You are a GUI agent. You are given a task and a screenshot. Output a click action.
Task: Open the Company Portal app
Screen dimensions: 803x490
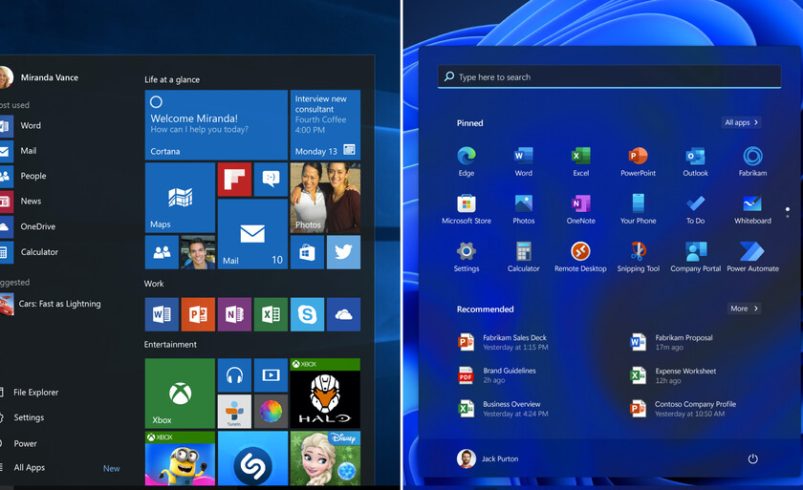[x=695, y=254]
